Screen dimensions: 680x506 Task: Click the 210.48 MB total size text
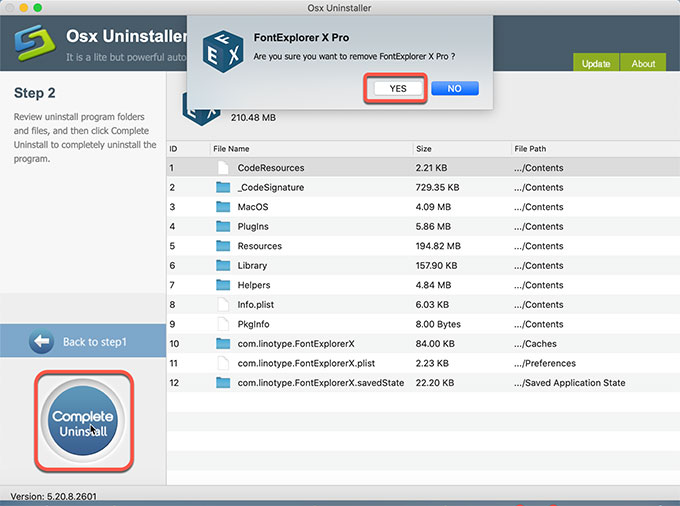coord(253,118)
